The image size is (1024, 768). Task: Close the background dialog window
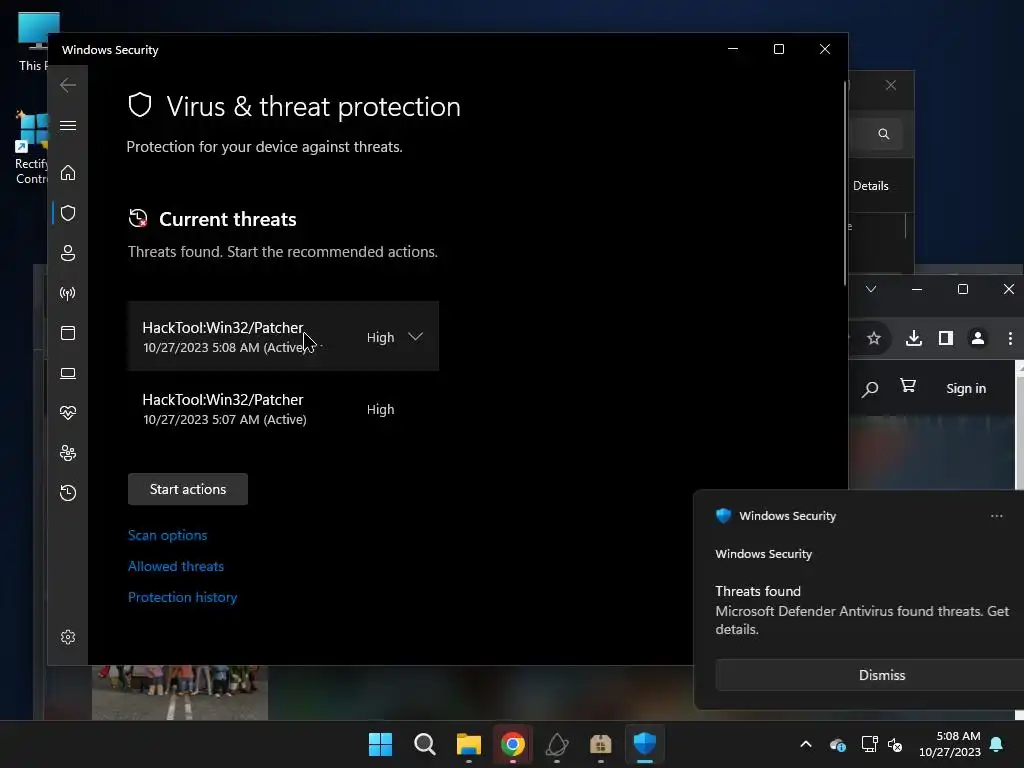891,85
